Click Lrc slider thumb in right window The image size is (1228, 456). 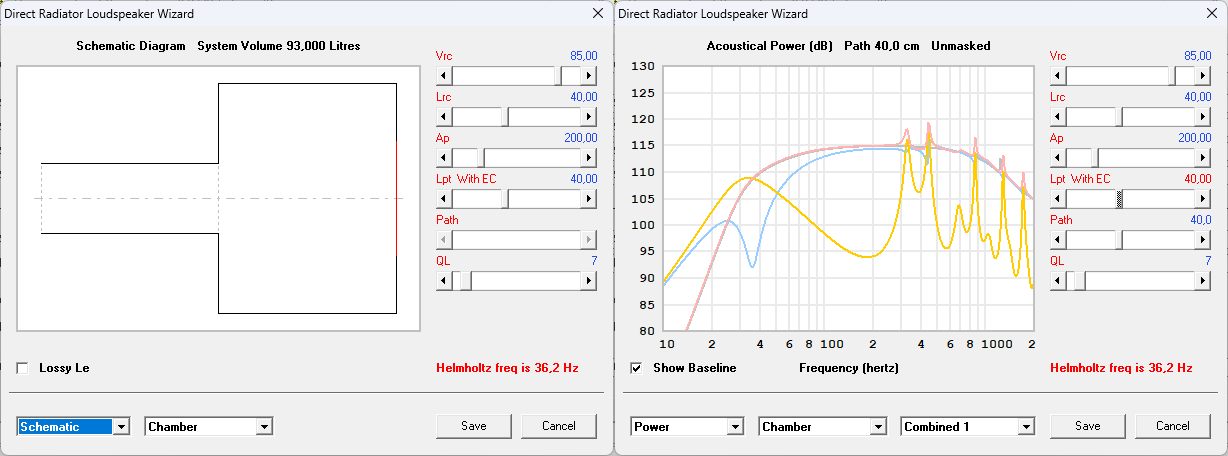click(x=1119, y=117)
